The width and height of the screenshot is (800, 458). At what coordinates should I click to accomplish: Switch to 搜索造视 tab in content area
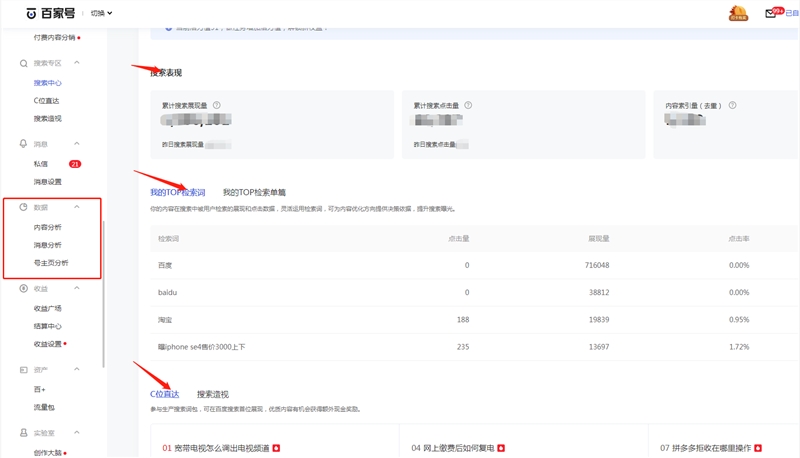pos(212,394)
